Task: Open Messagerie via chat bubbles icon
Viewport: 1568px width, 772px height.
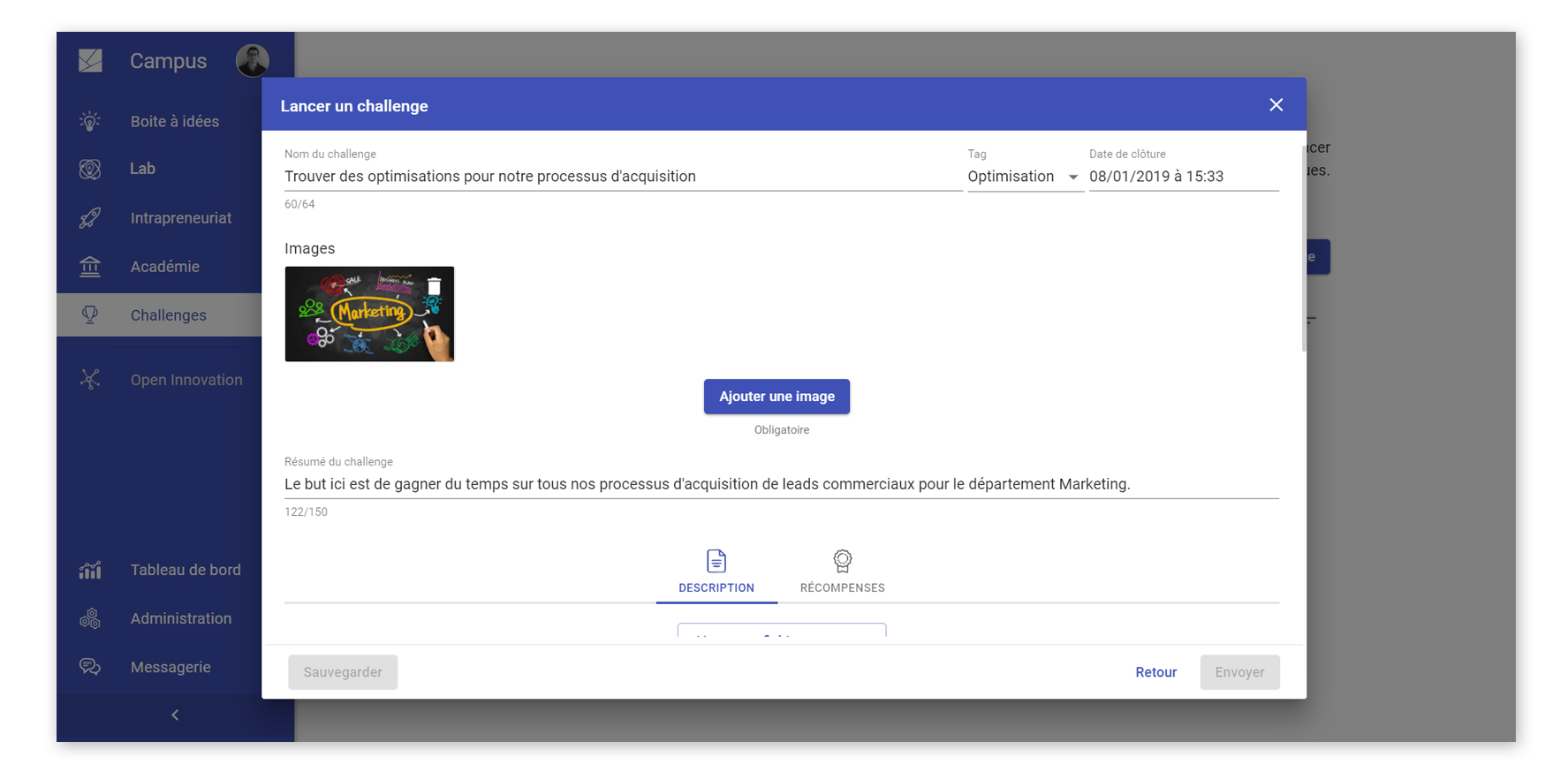Action: tap(90, 667)
